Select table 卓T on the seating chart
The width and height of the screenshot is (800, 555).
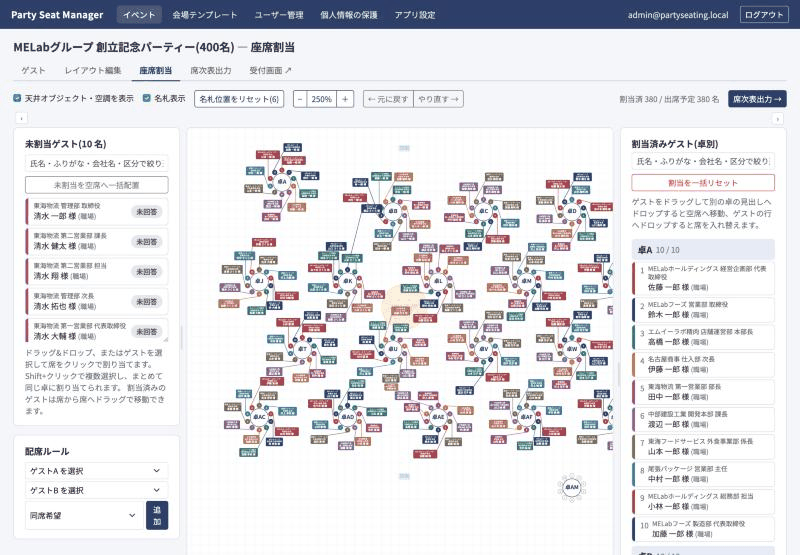click(x=303, y=349)
